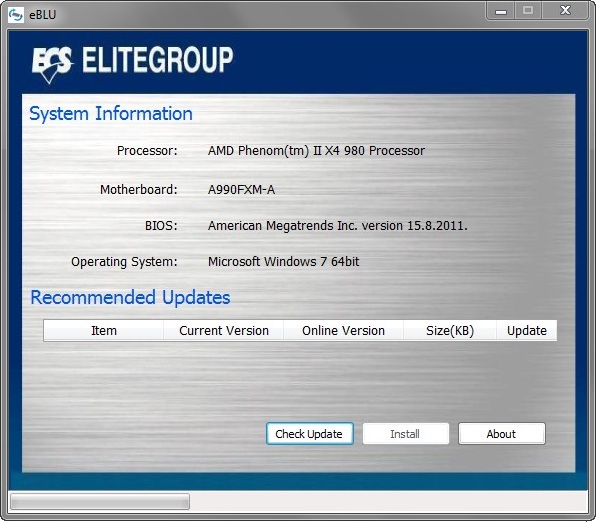Click the Current Version column header
596x522 pixels.
tap(224, 330)
